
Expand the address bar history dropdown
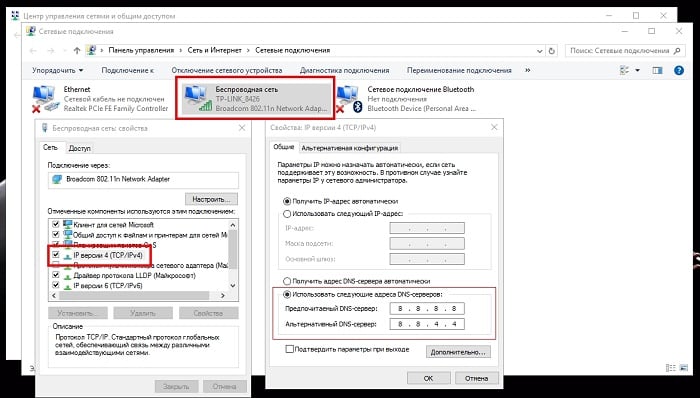pyautogui.click(x=540, y=51)
